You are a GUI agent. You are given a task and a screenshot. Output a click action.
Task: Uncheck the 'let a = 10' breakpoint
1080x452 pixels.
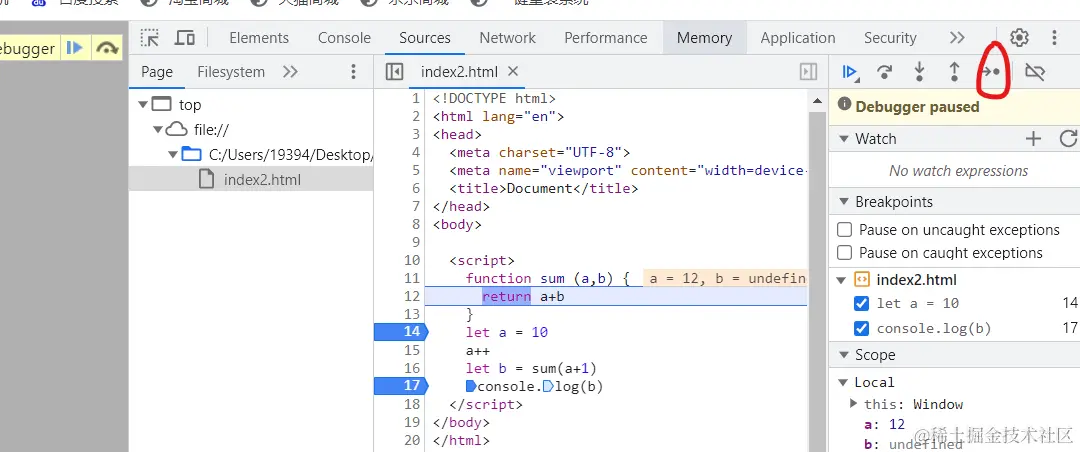point(861,303)
